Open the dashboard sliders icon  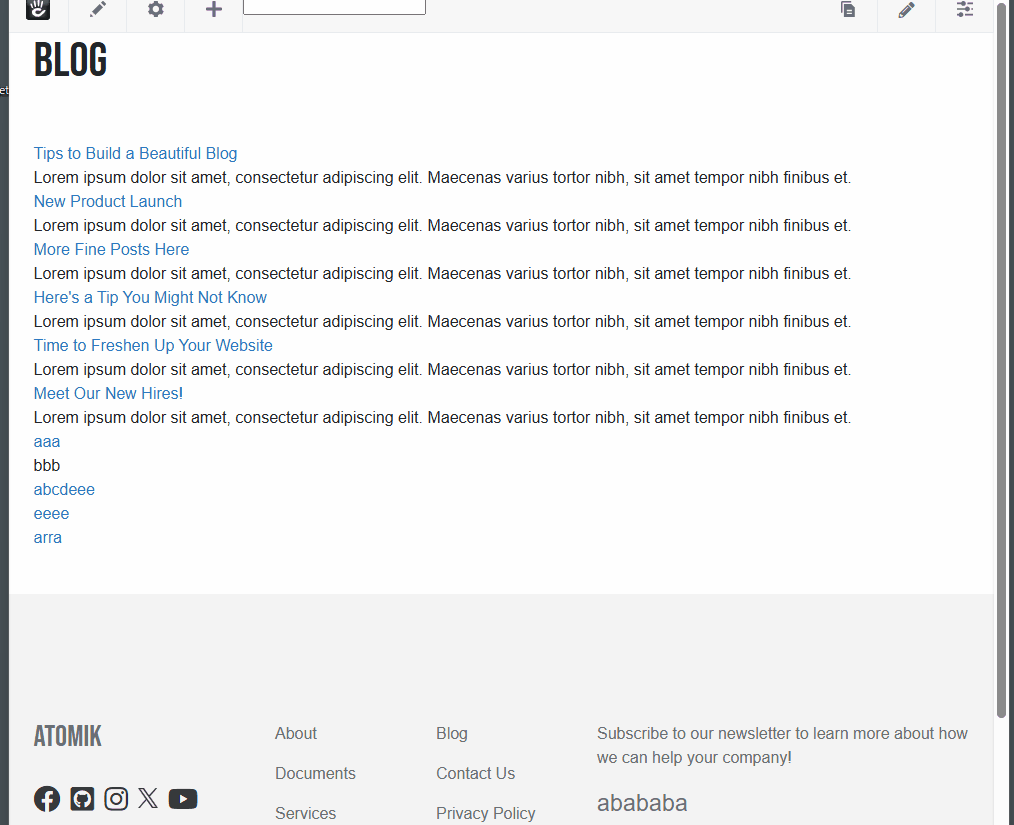[x=964, y=10]
